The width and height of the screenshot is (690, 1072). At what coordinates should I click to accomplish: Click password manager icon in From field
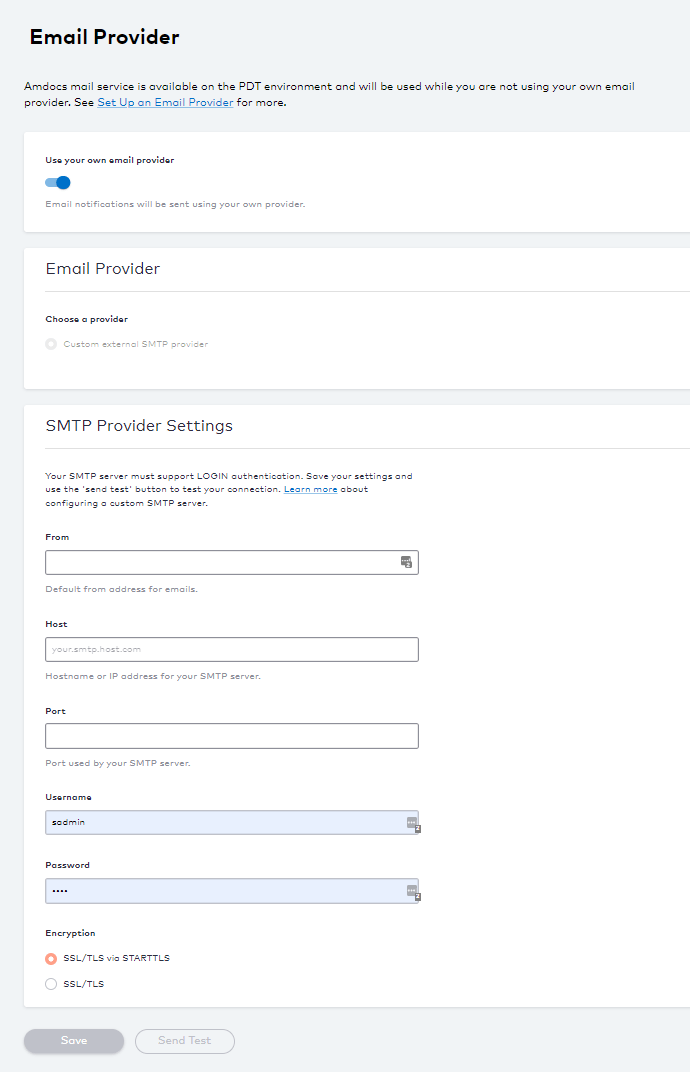[x=406, y=562]
